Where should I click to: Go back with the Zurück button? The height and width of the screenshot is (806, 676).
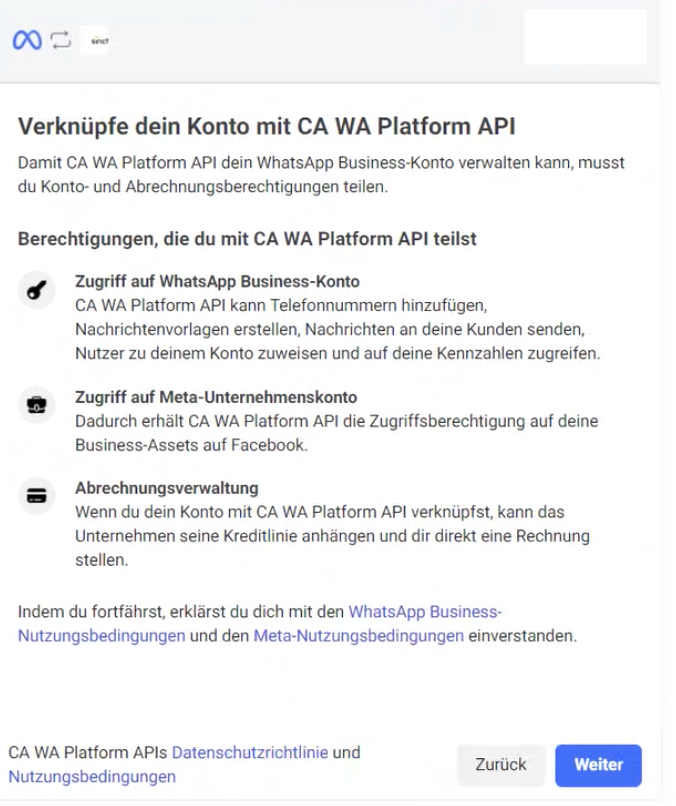point(501,765)
